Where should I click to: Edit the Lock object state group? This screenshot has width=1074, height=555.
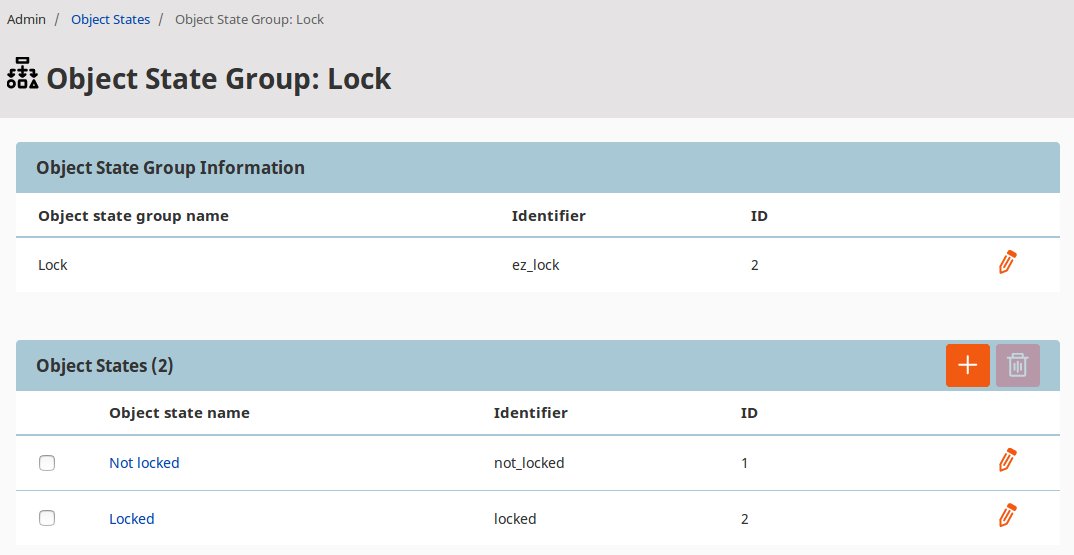coord(1007,263)
